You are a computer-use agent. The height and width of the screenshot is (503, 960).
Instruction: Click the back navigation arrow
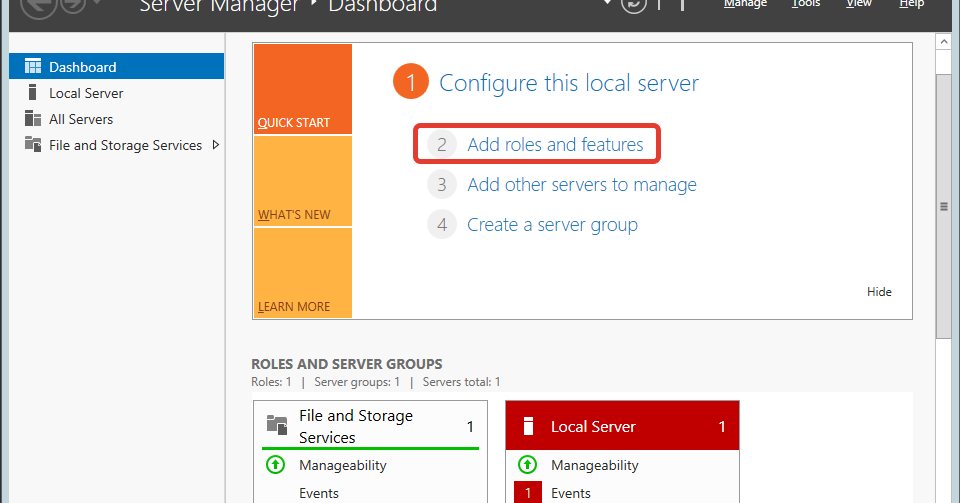(x=39, y=5)
